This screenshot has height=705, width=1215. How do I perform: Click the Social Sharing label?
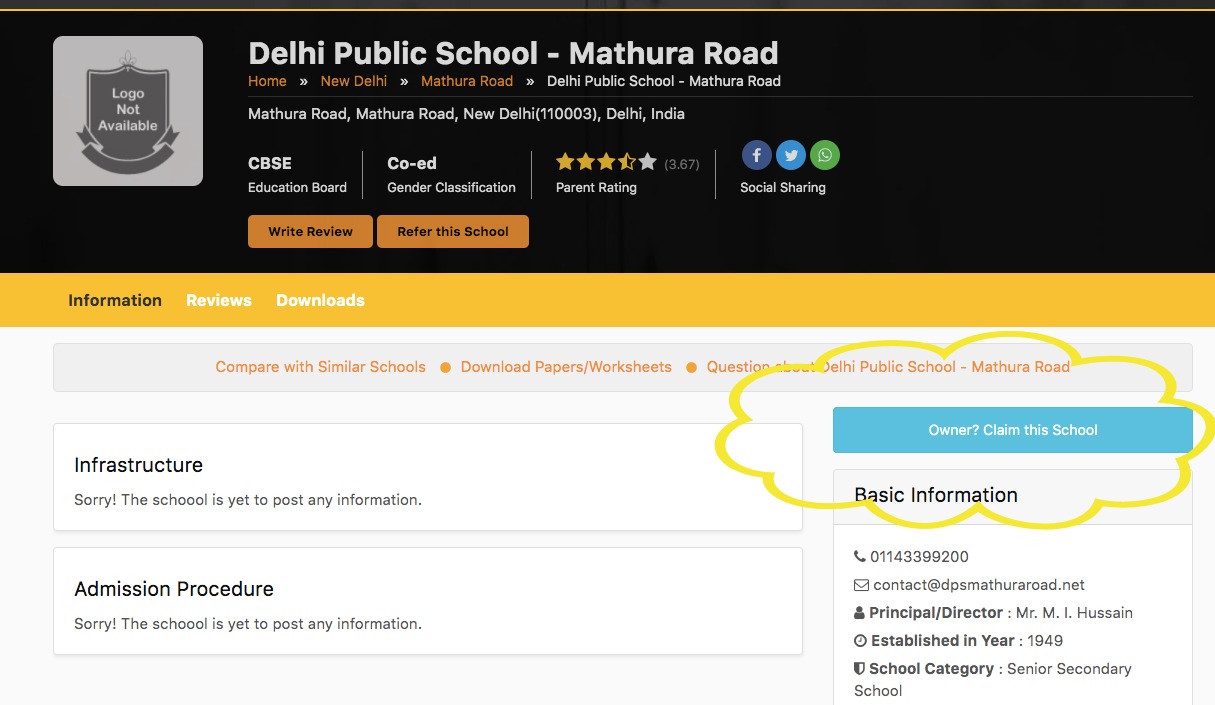pyautogui.click(x=783, y=187)
